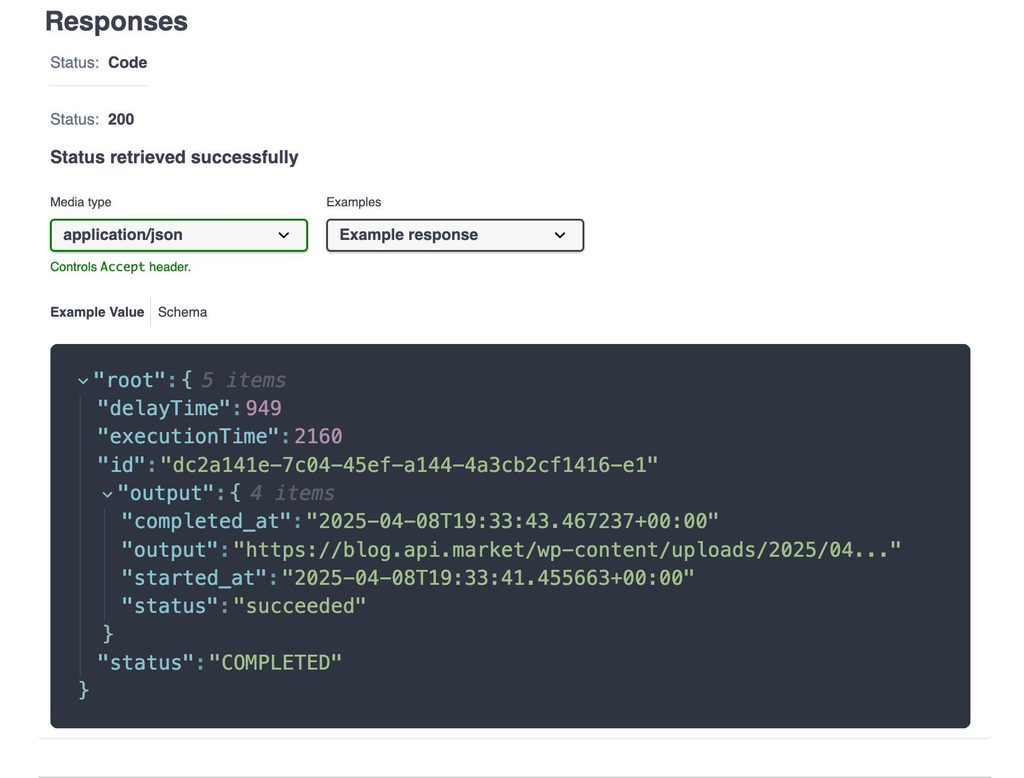Screen dimensions: 1024x778
Task: Open the Media type application/json dropdown
Action: click(178, 235)
